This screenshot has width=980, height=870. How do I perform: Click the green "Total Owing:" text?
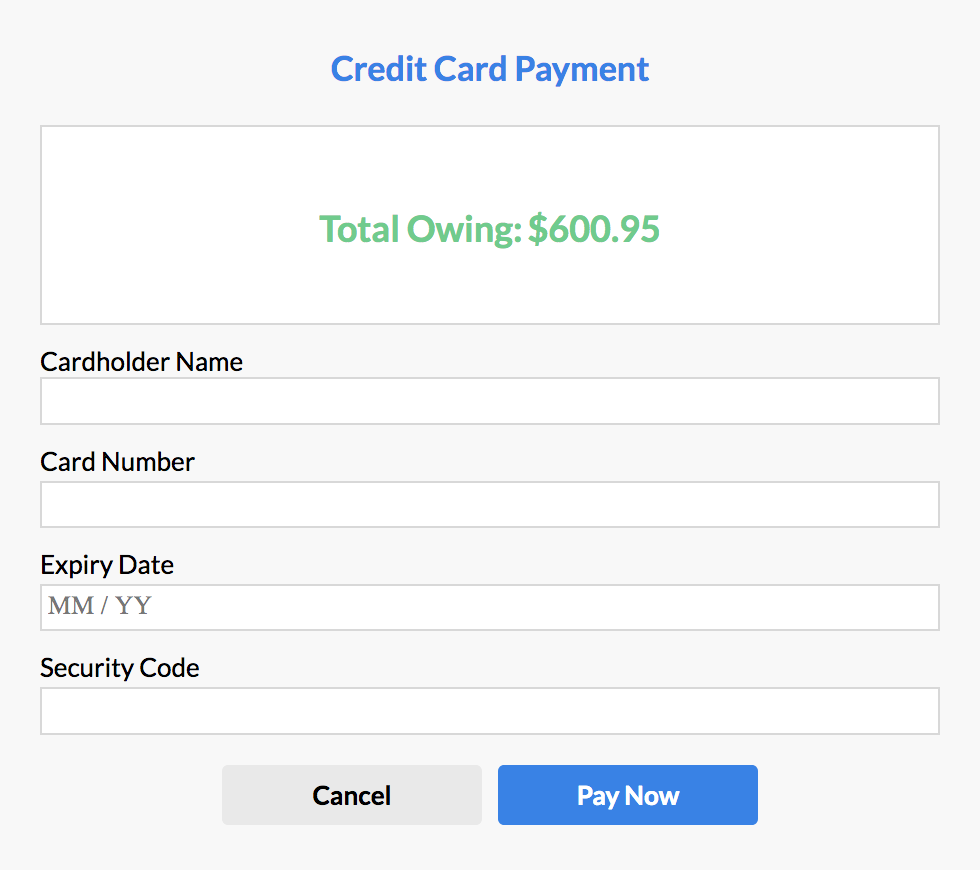421,229
